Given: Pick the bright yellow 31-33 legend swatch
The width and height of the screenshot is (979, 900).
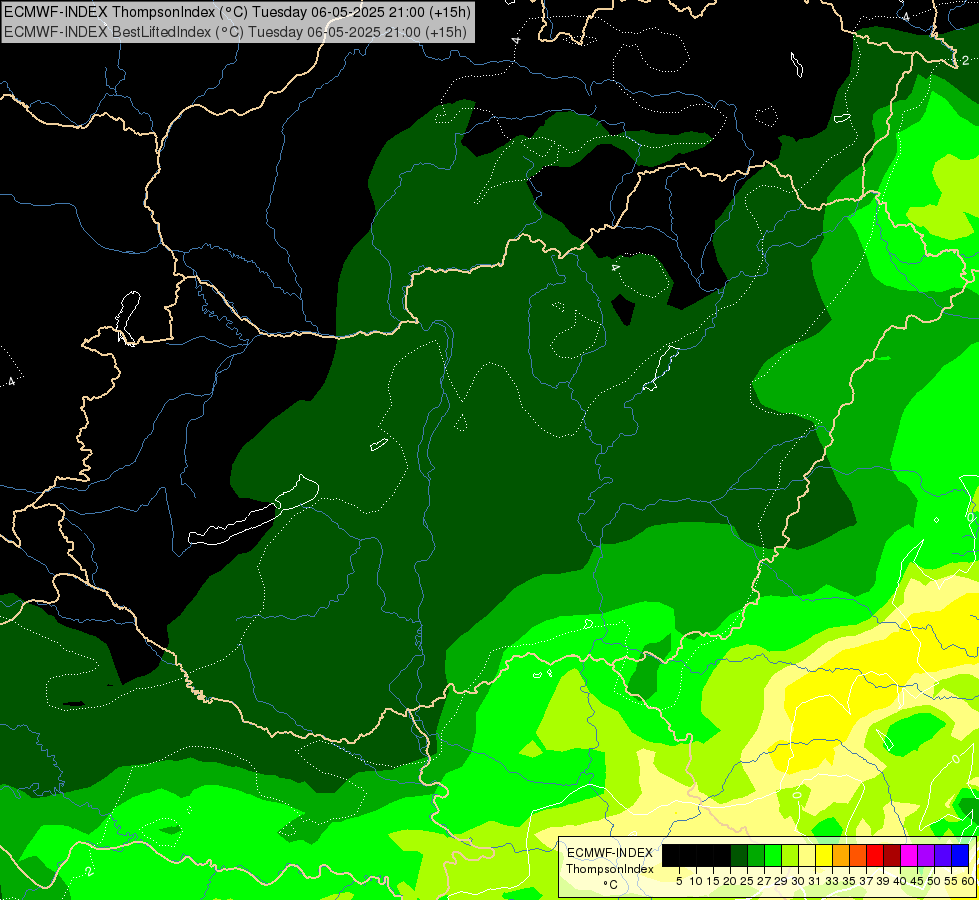Looking at the screenshot, I should coord(824,855).
